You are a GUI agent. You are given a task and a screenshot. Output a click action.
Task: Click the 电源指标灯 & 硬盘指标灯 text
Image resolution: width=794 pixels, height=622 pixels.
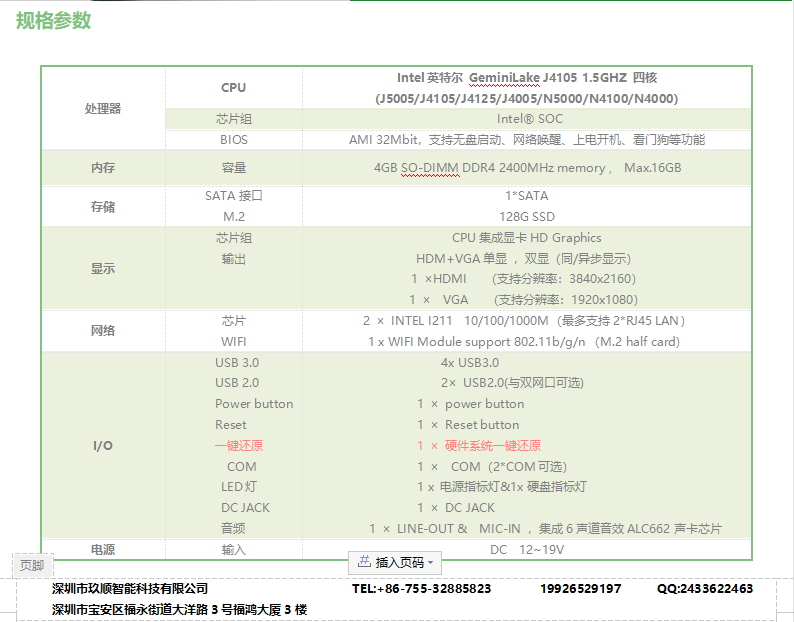(x=502, y=487)
